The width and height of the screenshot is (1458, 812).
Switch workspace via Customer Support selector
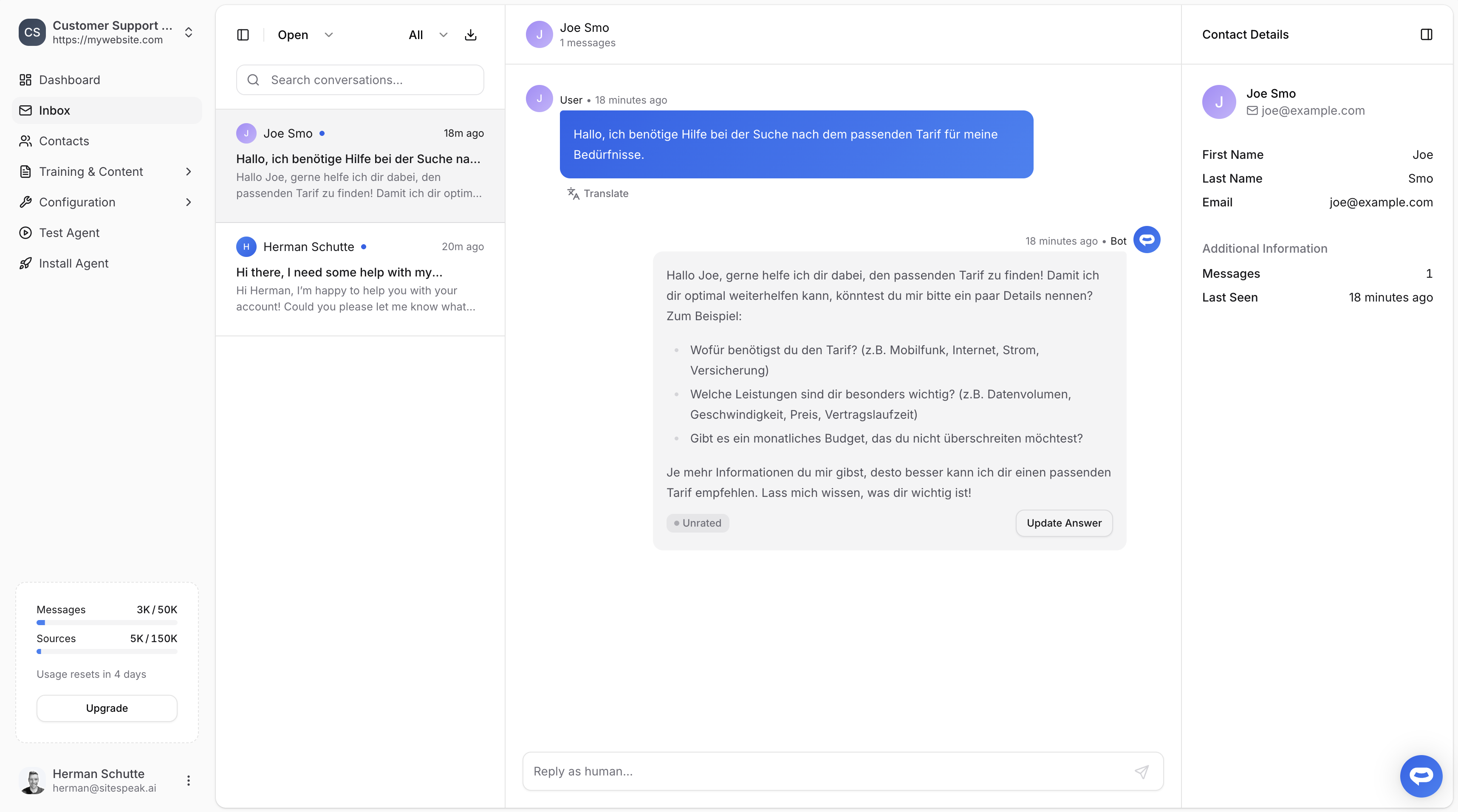coord(189,32)
